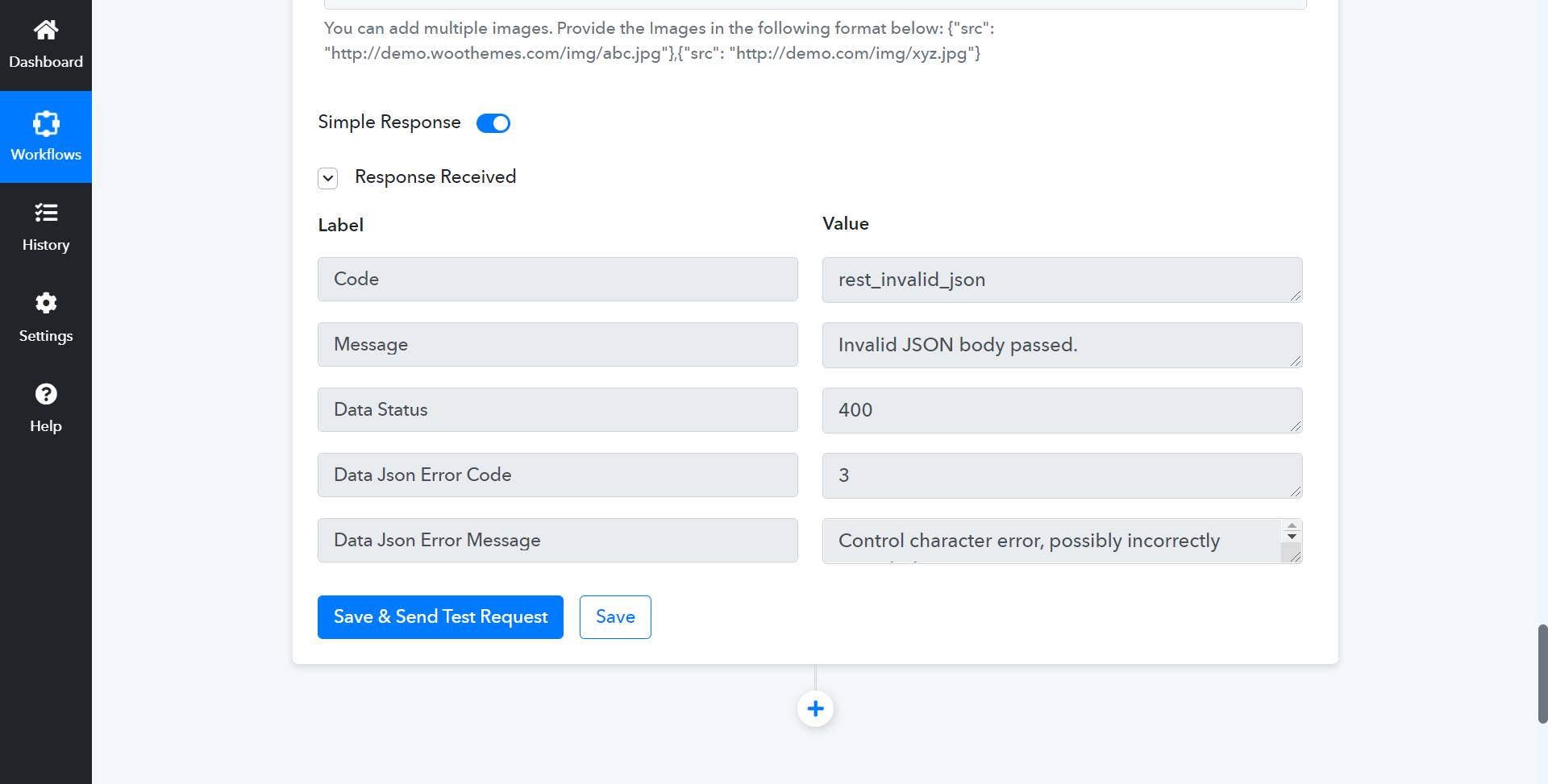Click the up arrow in the error message textarea
The height and width of the screenshot is (784, 1548).
[x=1292, y=526]
